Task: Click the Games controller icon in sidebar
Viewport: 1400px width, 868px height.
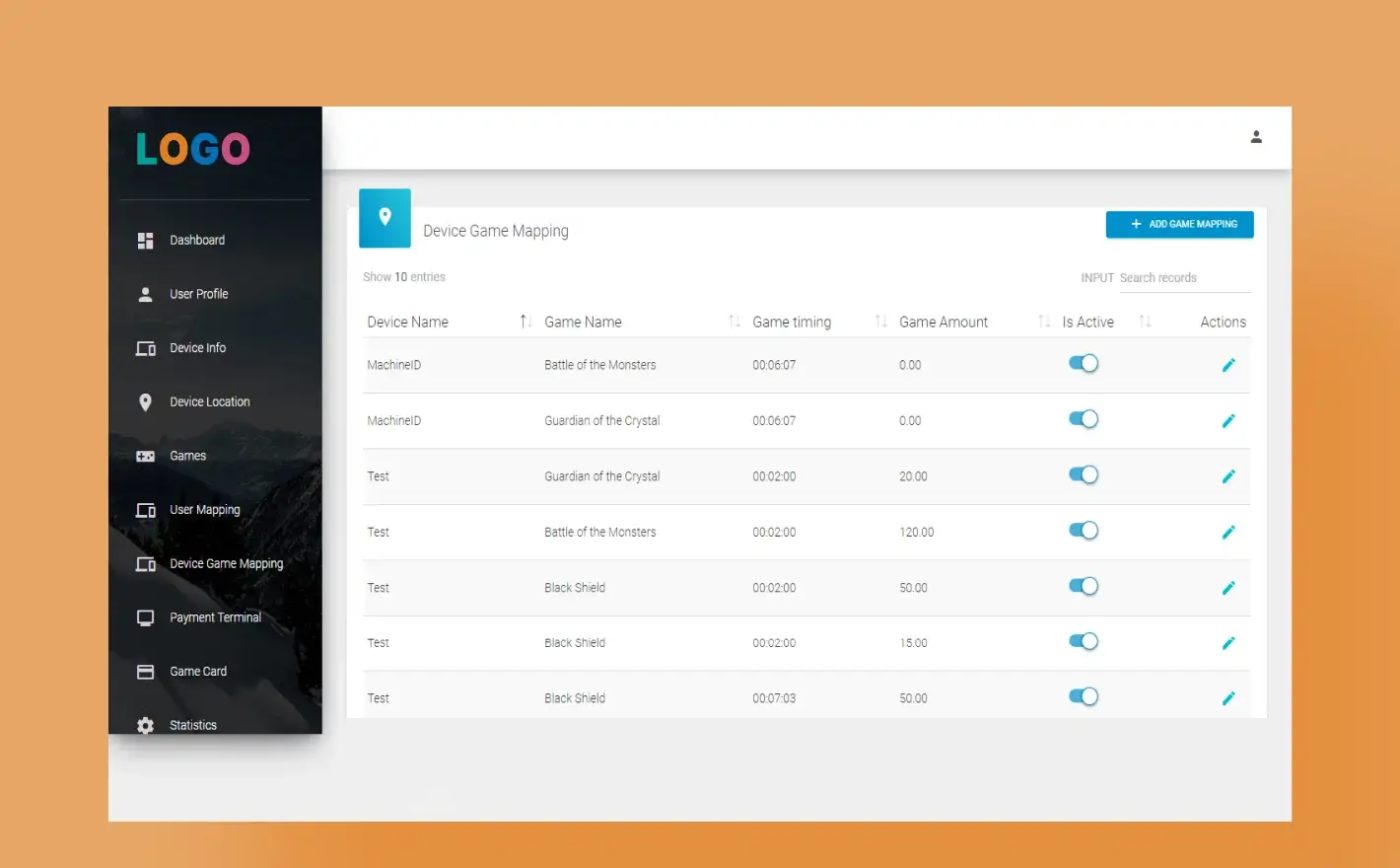Action: [x=145, y=457]
